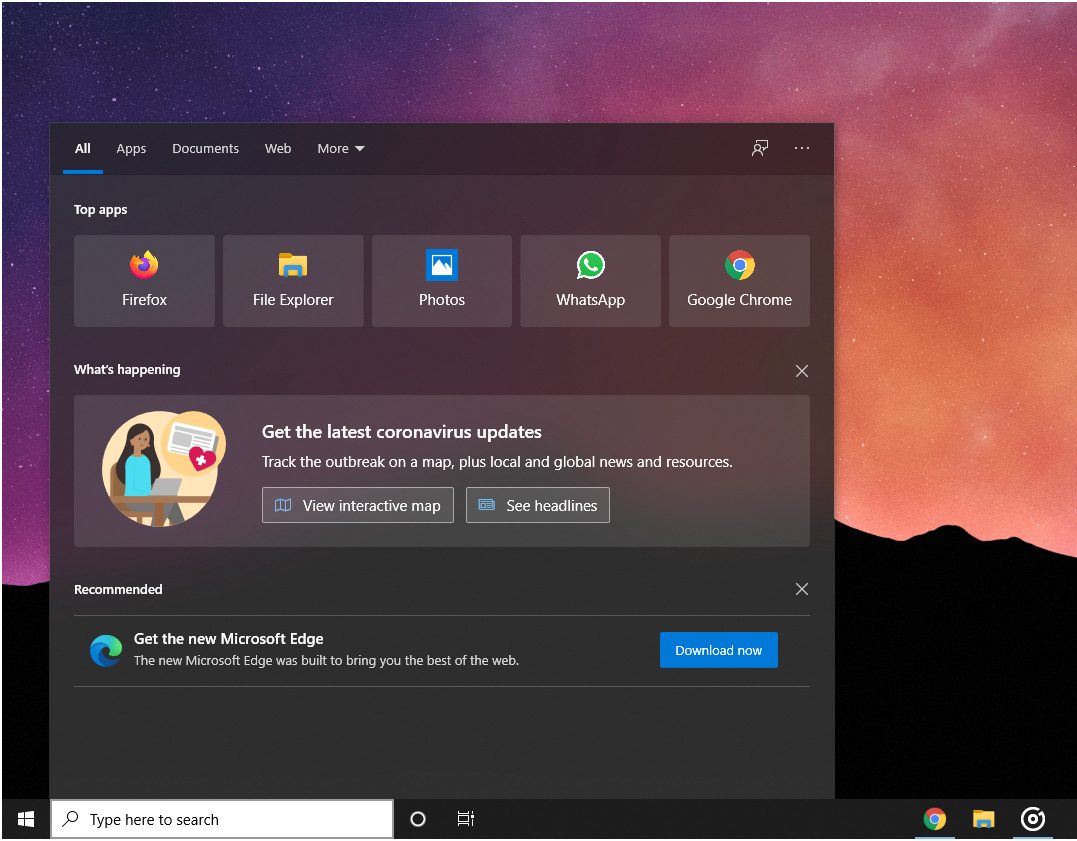Open Chrome from the taskbar
Image resolution: width=1077 pixels, height=841 pixels.
click(935, 818)
